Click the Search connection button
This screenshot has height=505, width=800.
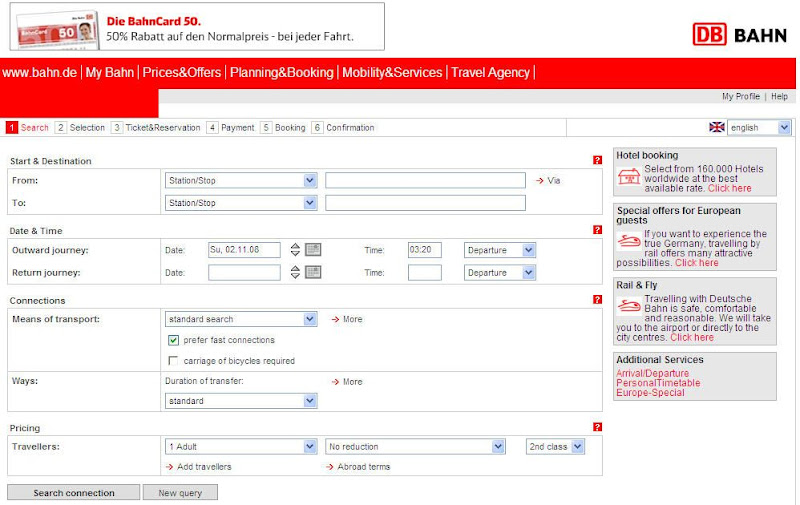73,492
